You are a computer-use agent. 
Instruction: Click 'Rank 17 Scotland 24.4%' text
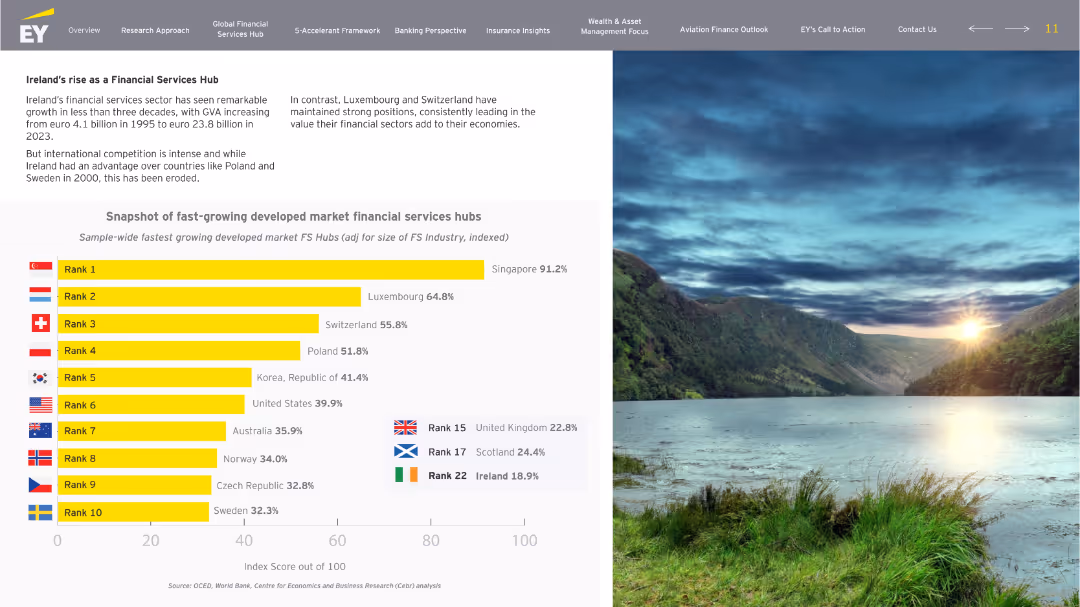tap(486, 452)
